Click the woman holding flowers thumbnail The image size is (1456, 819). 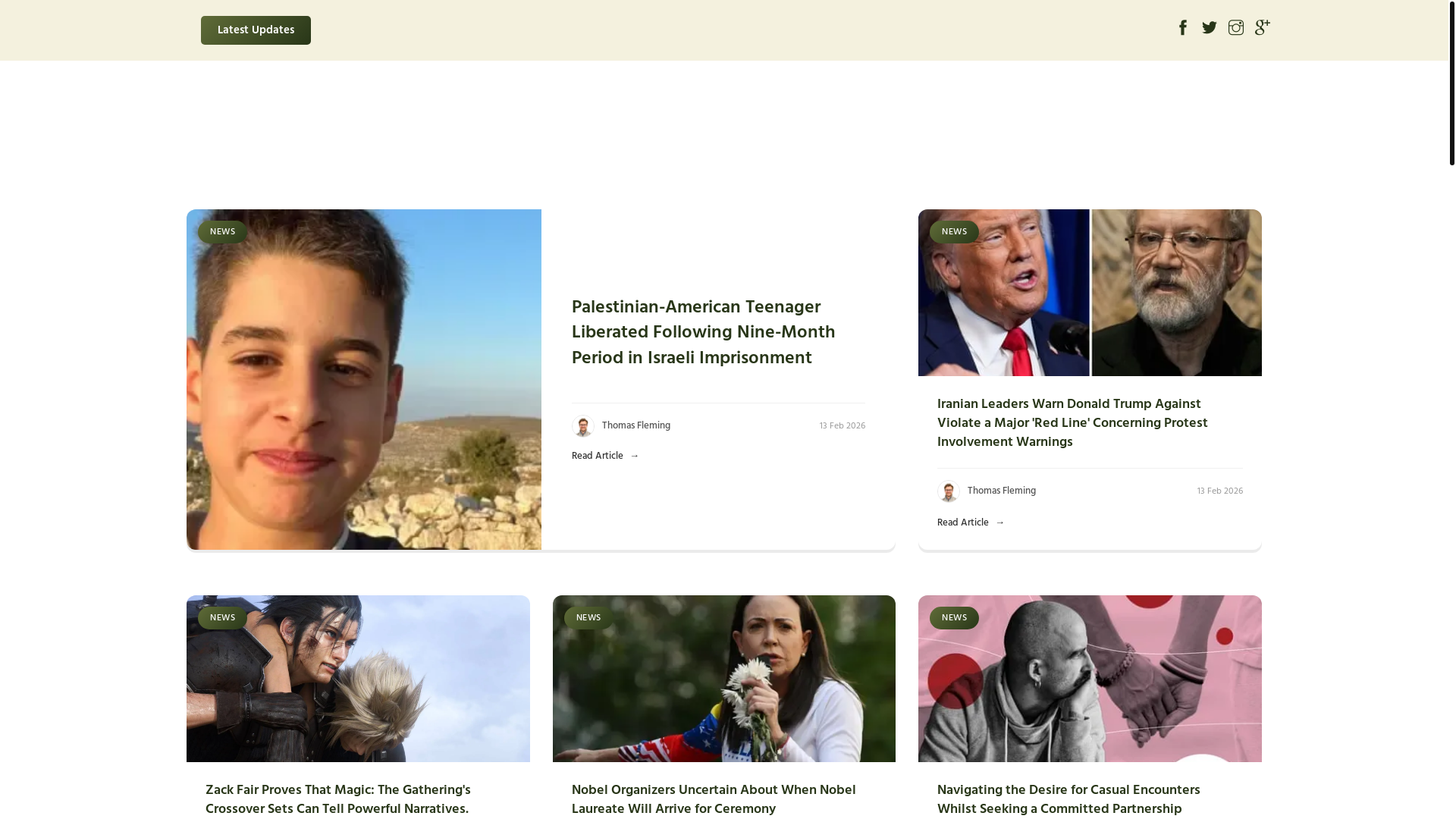(724, 679)
